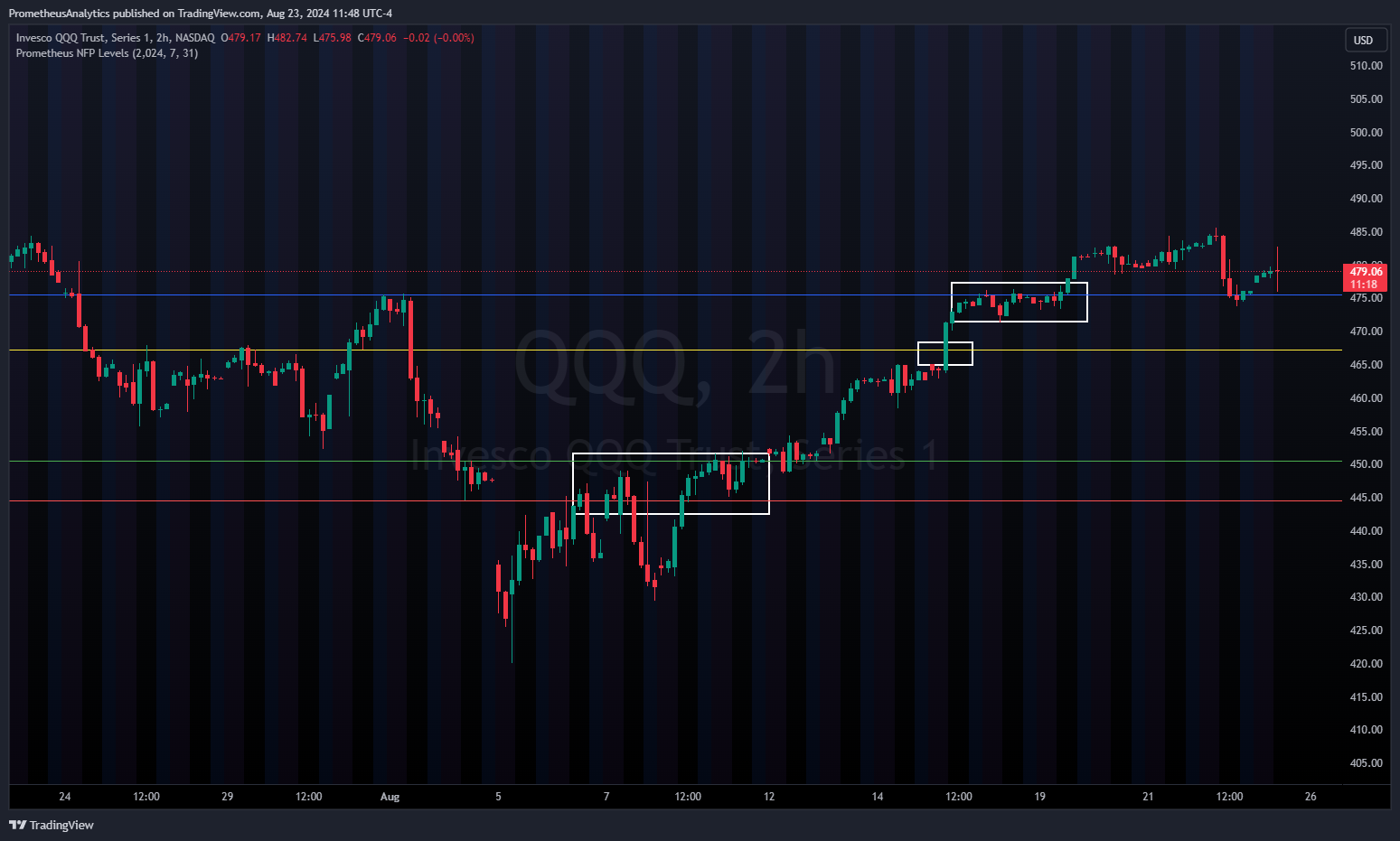Image resolution: width=1400 pixels, height=841 pixels.
Task: Click the 430.00 price axis label
Action: click(1366, 597)
